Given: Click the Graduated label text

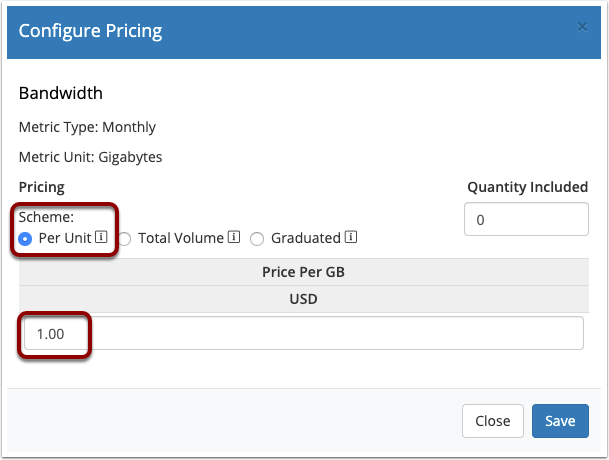Looking at the screenshot, I should [x=306, y=238].
